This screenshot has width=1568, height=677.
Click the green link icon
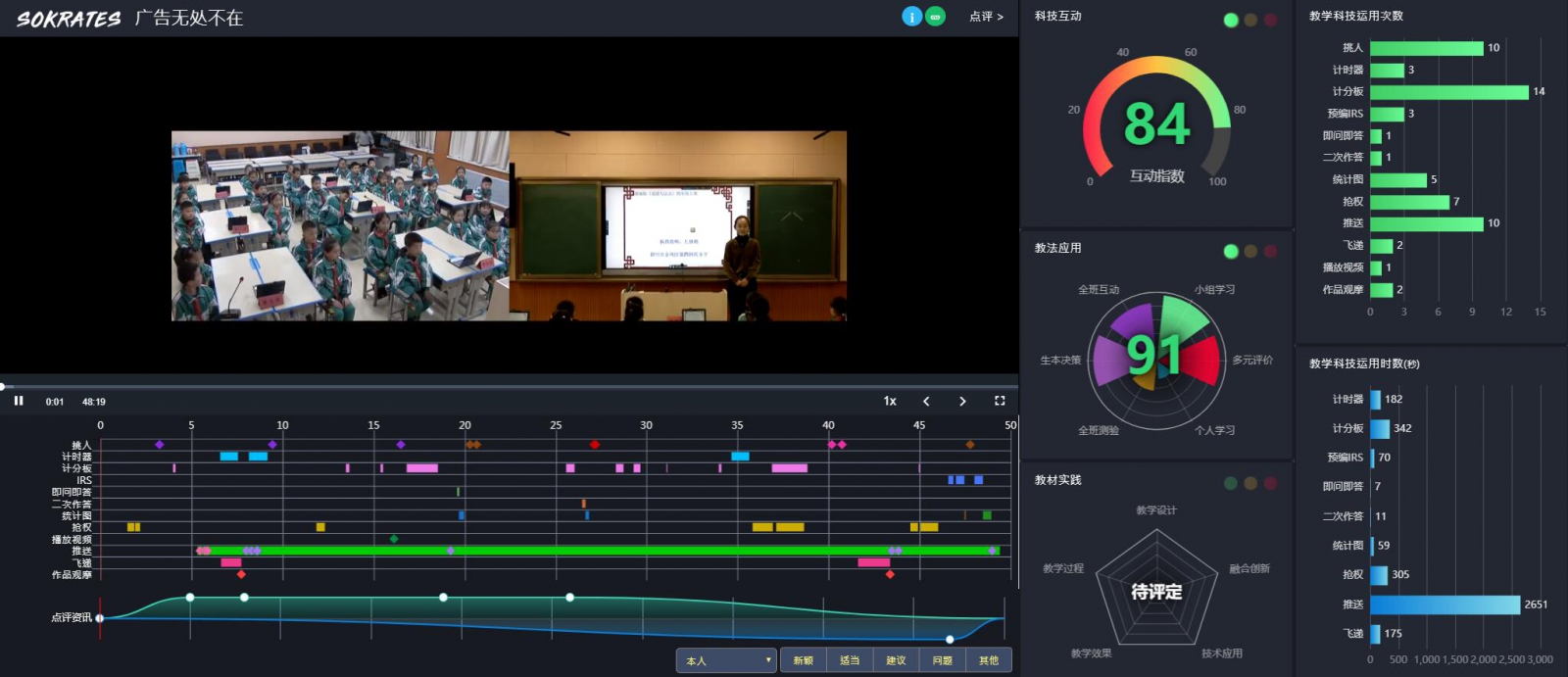pos(936,17)
